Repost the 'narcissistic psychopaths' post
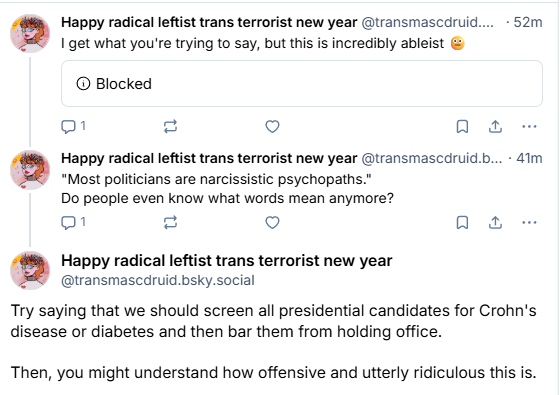The image size is (560, 395). pyautogui.click(x=170, y=222)
